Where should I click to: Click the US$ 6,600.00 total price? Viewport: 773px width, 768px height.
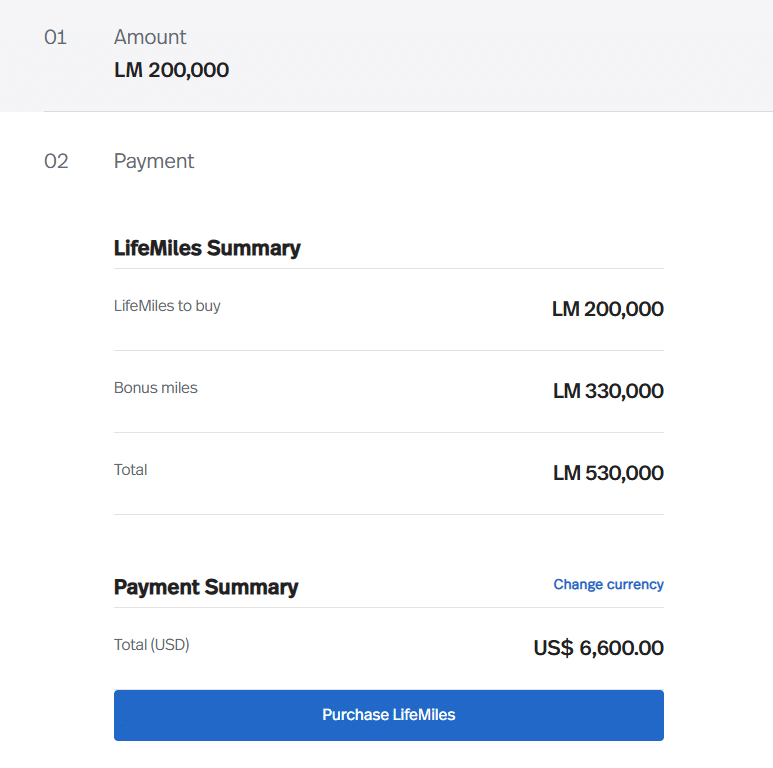click(598, 648)
